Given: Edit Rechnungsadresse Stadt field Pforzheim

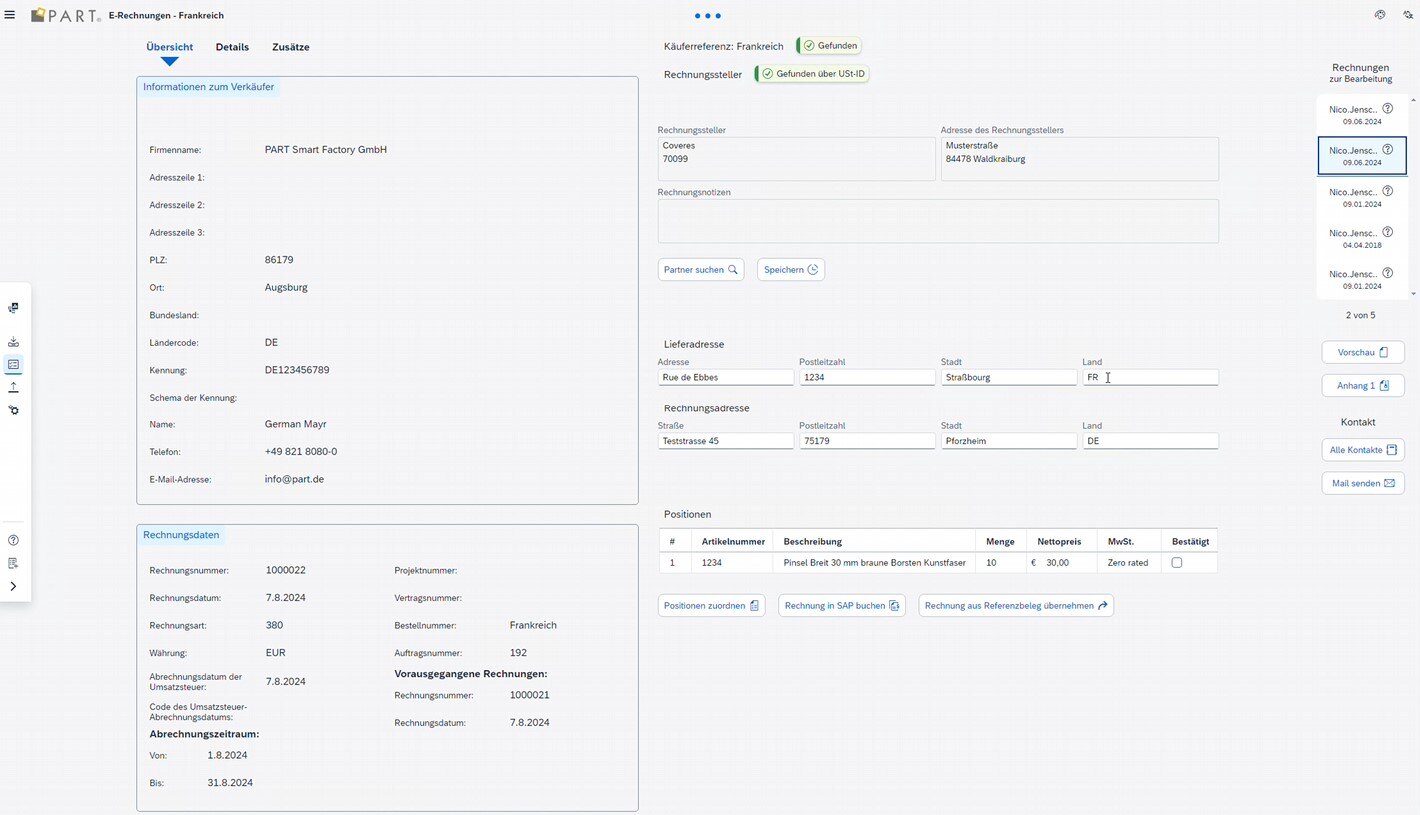Looking at the screenshot, I should click(x=1009, y=441).
